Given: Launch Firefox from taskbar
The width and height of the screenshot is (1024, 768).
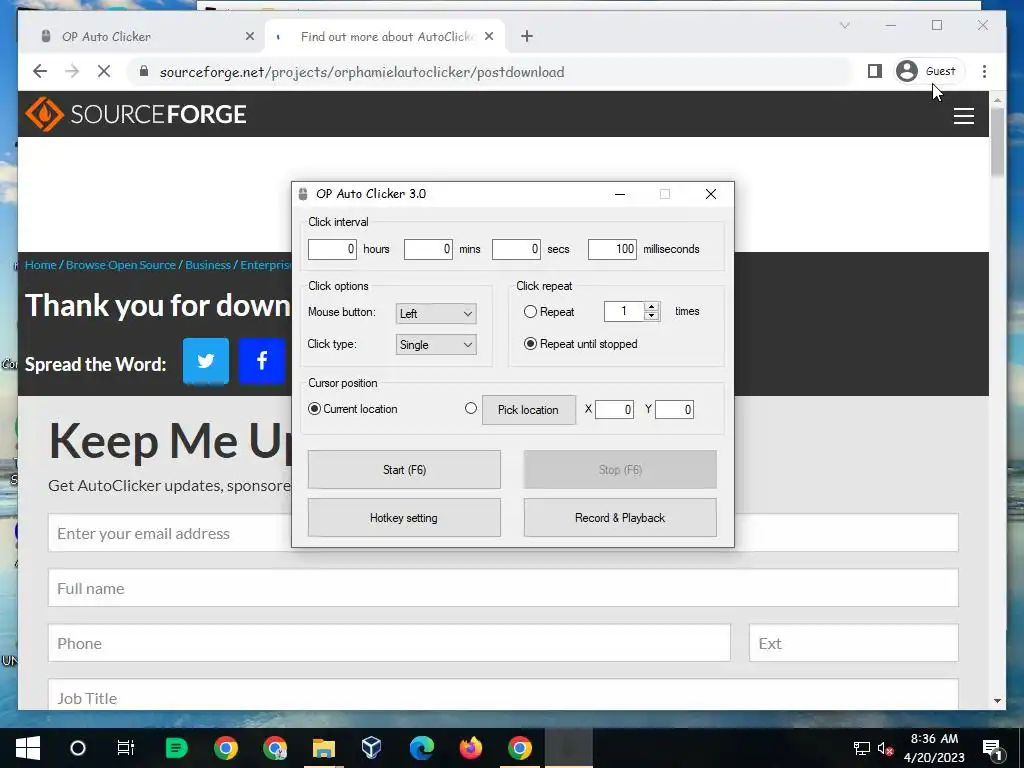Looking at the screenshot, I should tap(470, 748).
